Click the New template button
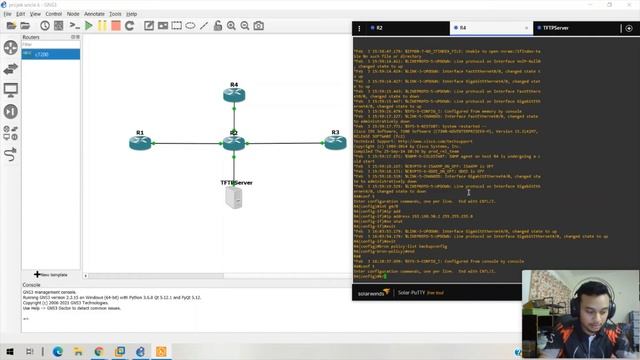 tap(51, 275)
